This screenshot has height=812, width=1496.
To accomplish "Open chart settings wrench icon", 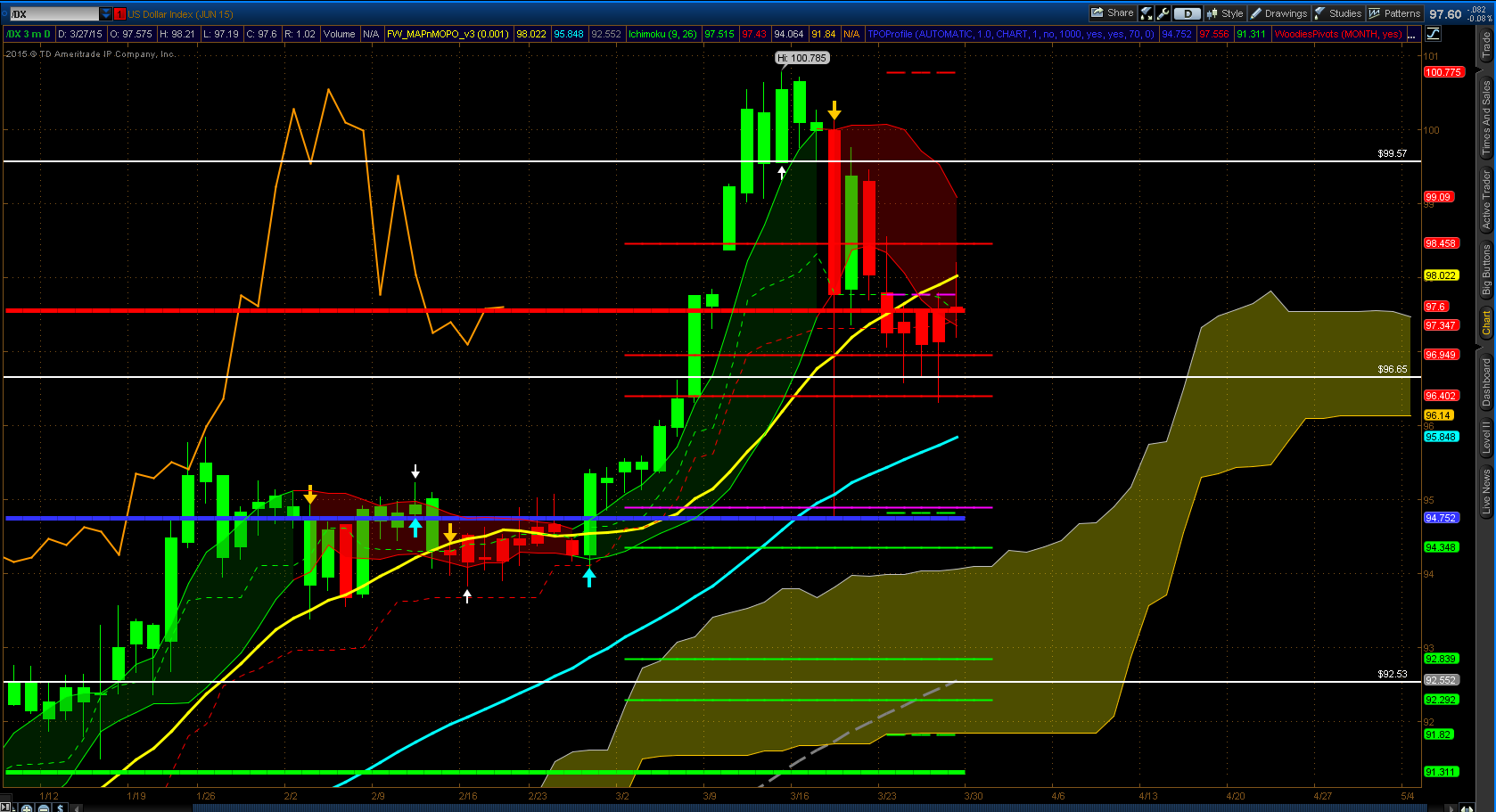I will [1163, 13].
